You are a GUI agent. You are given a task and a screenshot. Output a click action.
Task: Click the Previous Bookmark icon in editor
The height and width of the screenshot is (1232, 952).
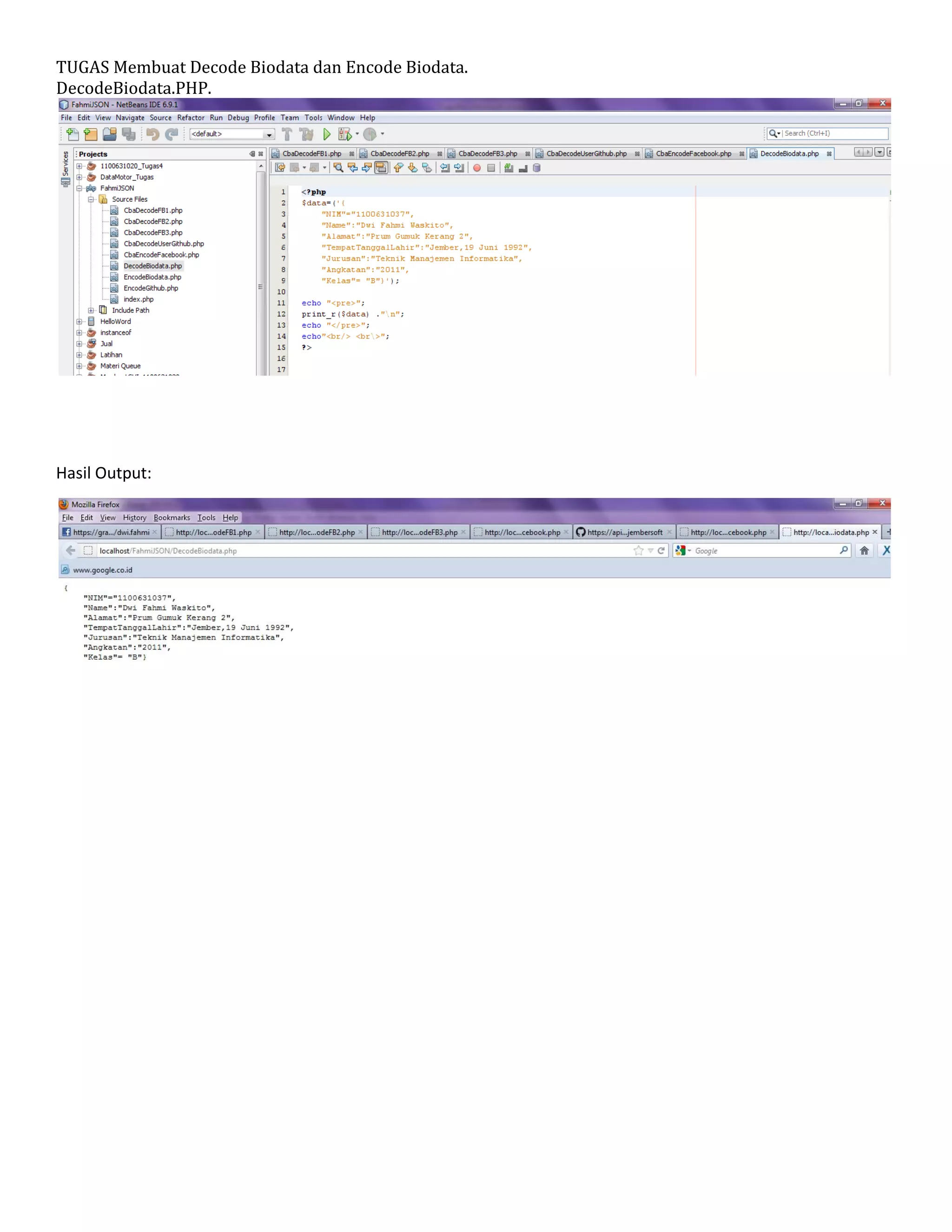398,167
